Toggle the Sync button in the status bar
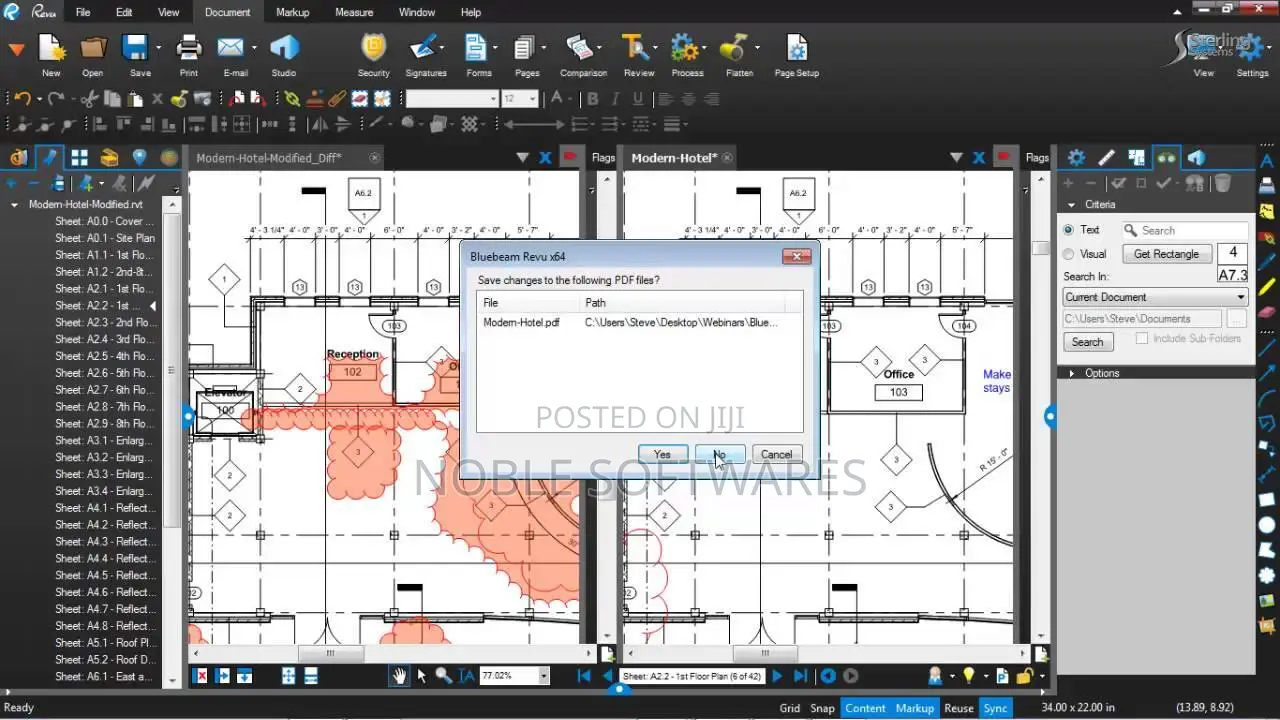The image size is (1280, 720). tap(995, 708)
